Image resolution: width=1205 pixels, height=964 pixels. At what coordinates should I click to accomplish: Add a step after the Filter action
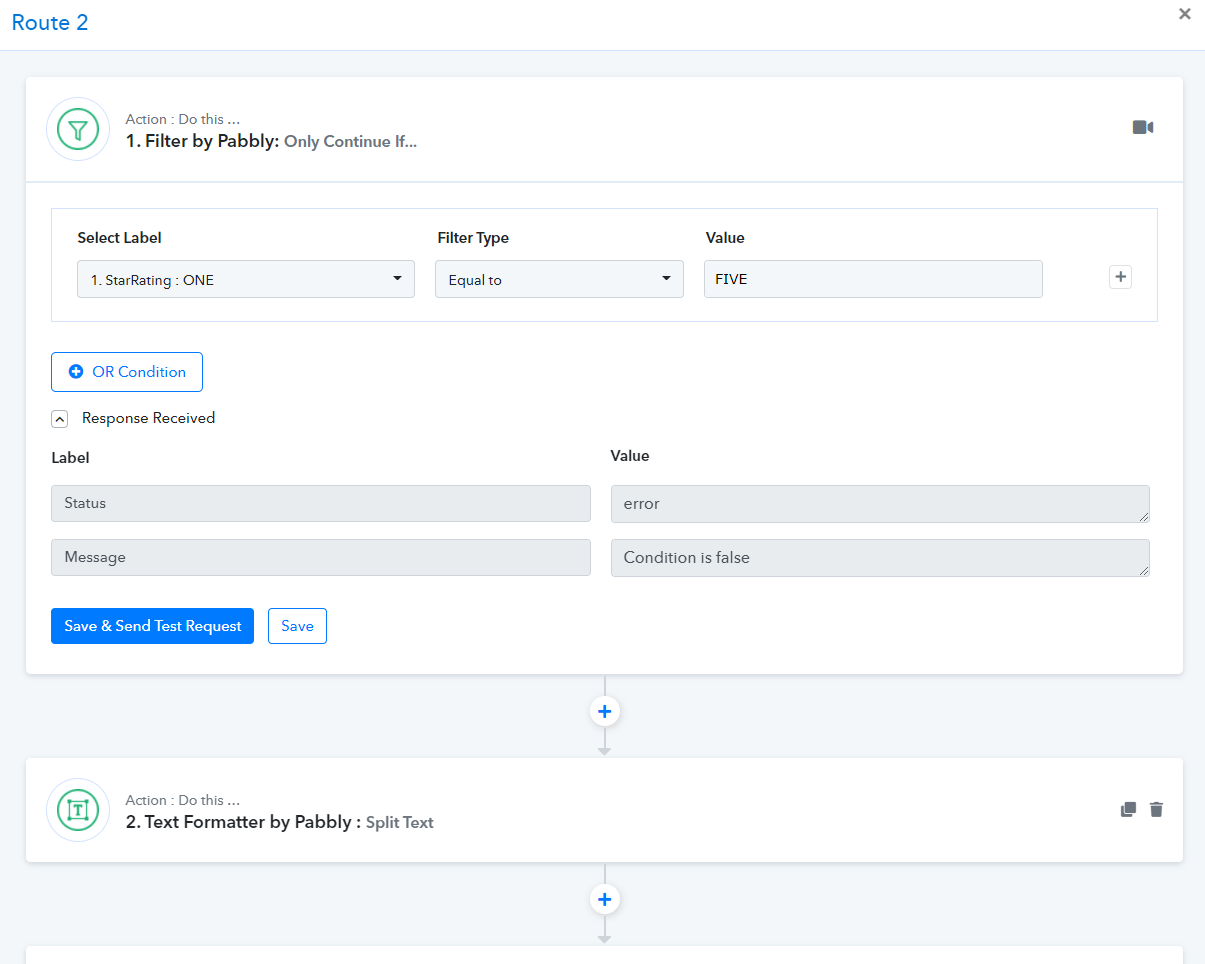tap(604, 712)
